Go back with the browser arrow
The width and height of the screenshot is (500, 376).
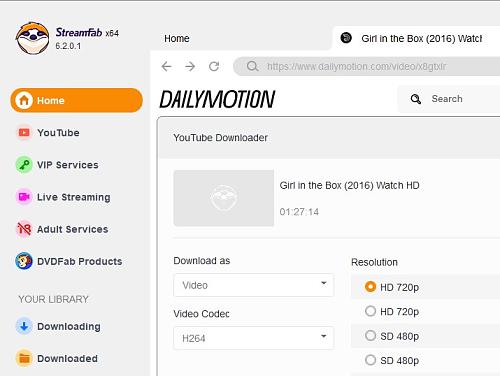click(x=166, y=67)
